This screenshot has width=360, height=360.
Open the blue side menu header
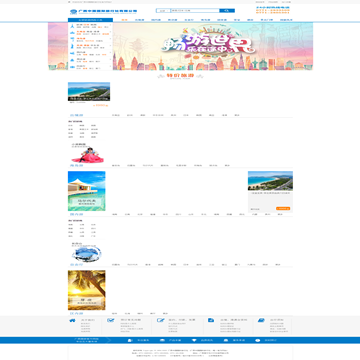pos(90,20)
